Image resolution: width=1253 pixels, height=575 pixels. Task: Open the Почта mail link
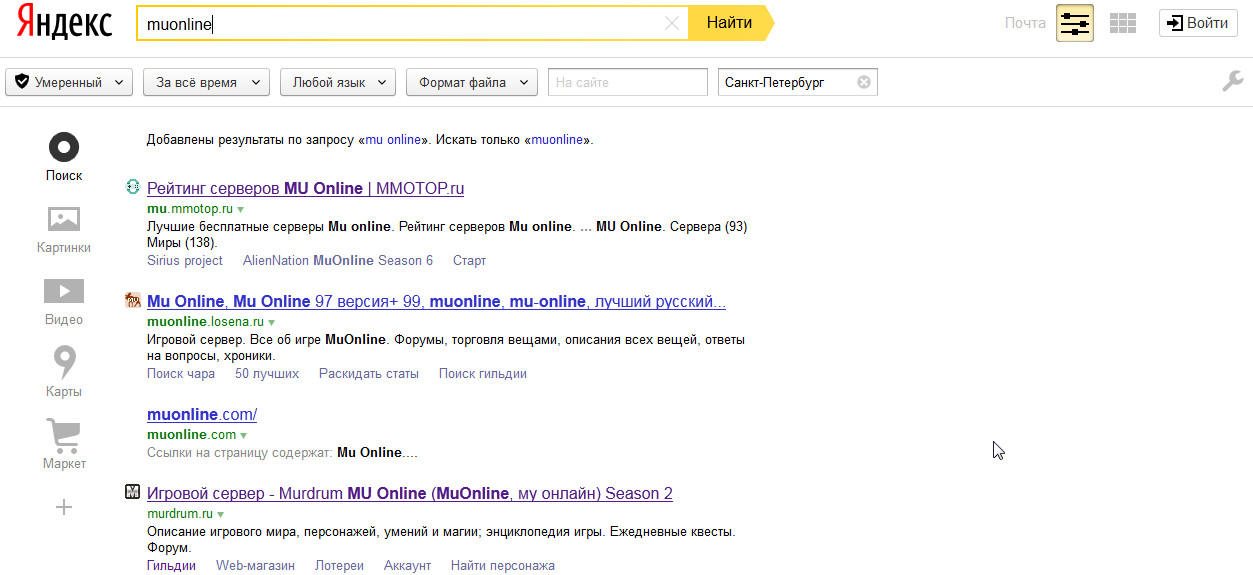click(x=1025, y=23)
